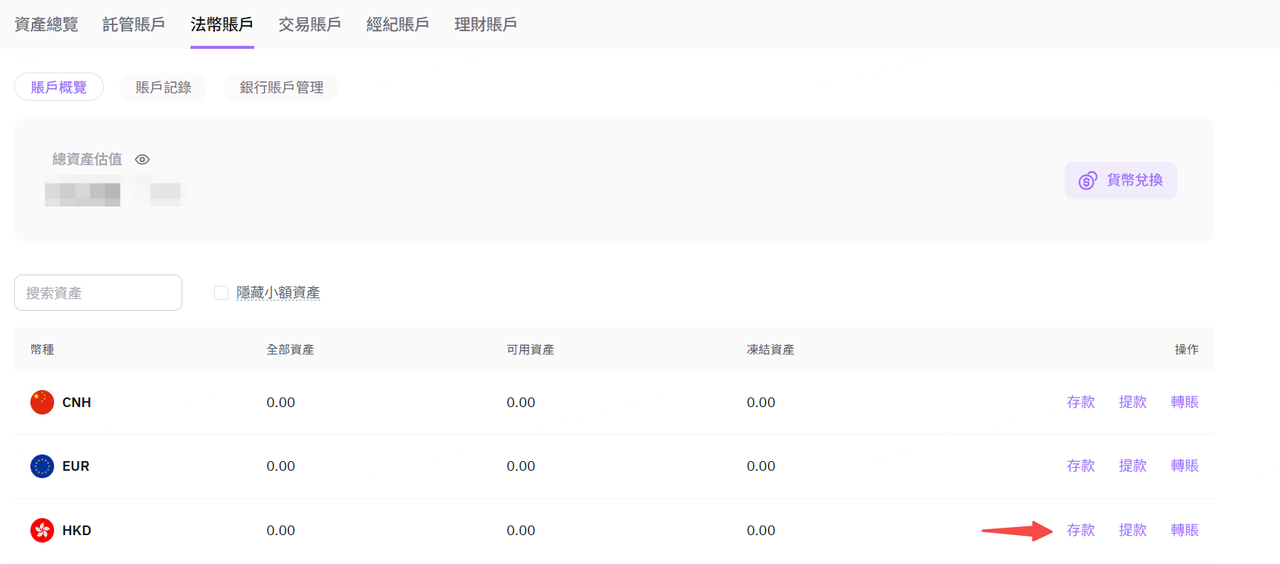
Task: Open the 理財賬戶 tab
Action: pos(486,24)
